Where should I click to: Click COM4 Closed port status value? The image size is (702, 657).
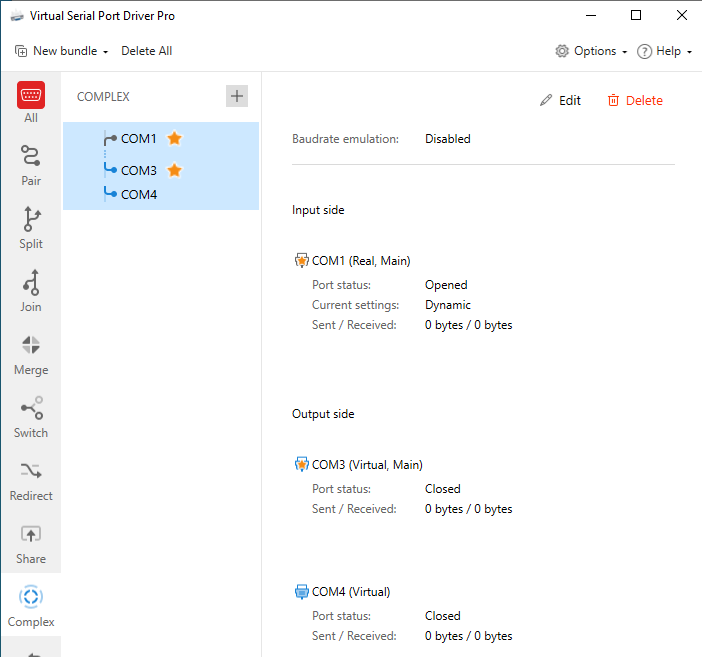click(x=442, y=616)
